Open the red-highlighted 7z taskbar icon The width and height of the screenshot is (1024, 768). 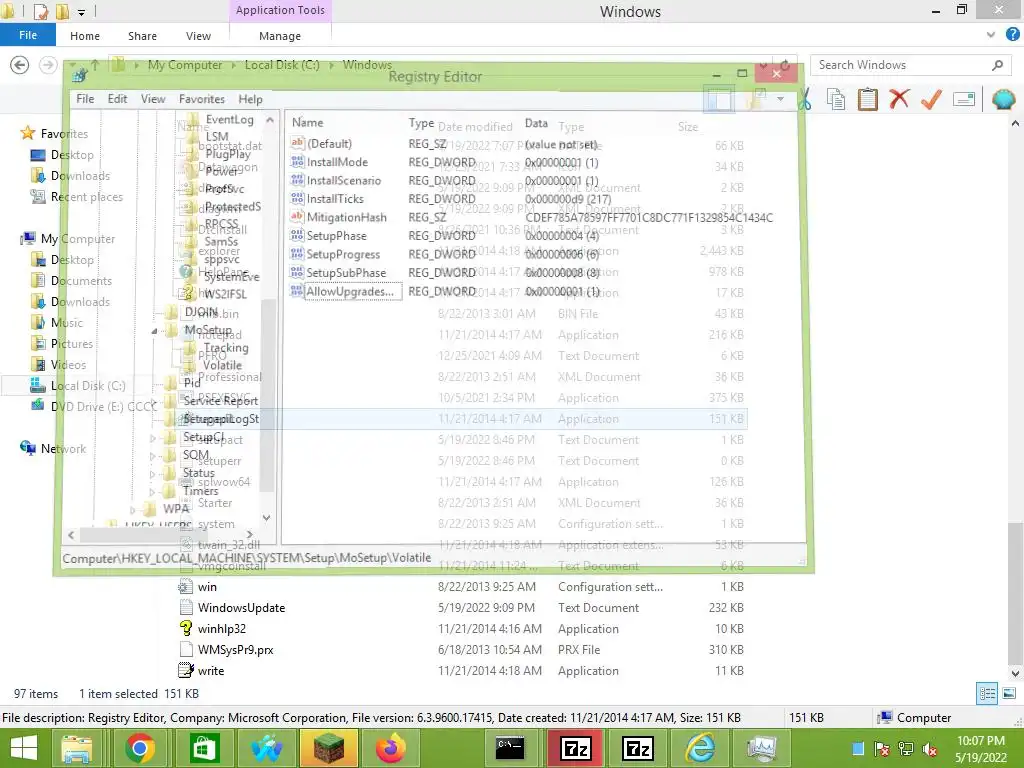coord(575,748)
